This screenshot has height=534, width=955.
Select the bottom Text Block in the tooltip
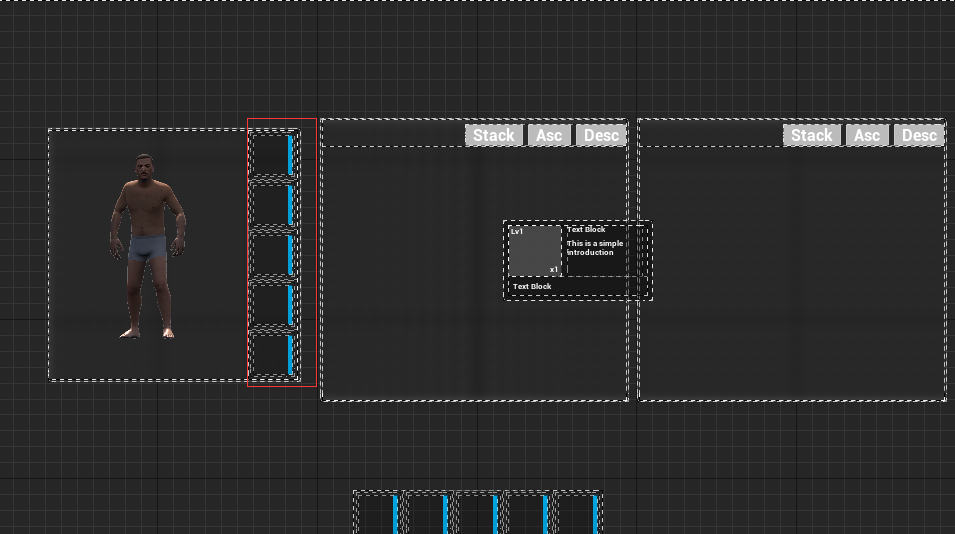[x=532, y=287]
